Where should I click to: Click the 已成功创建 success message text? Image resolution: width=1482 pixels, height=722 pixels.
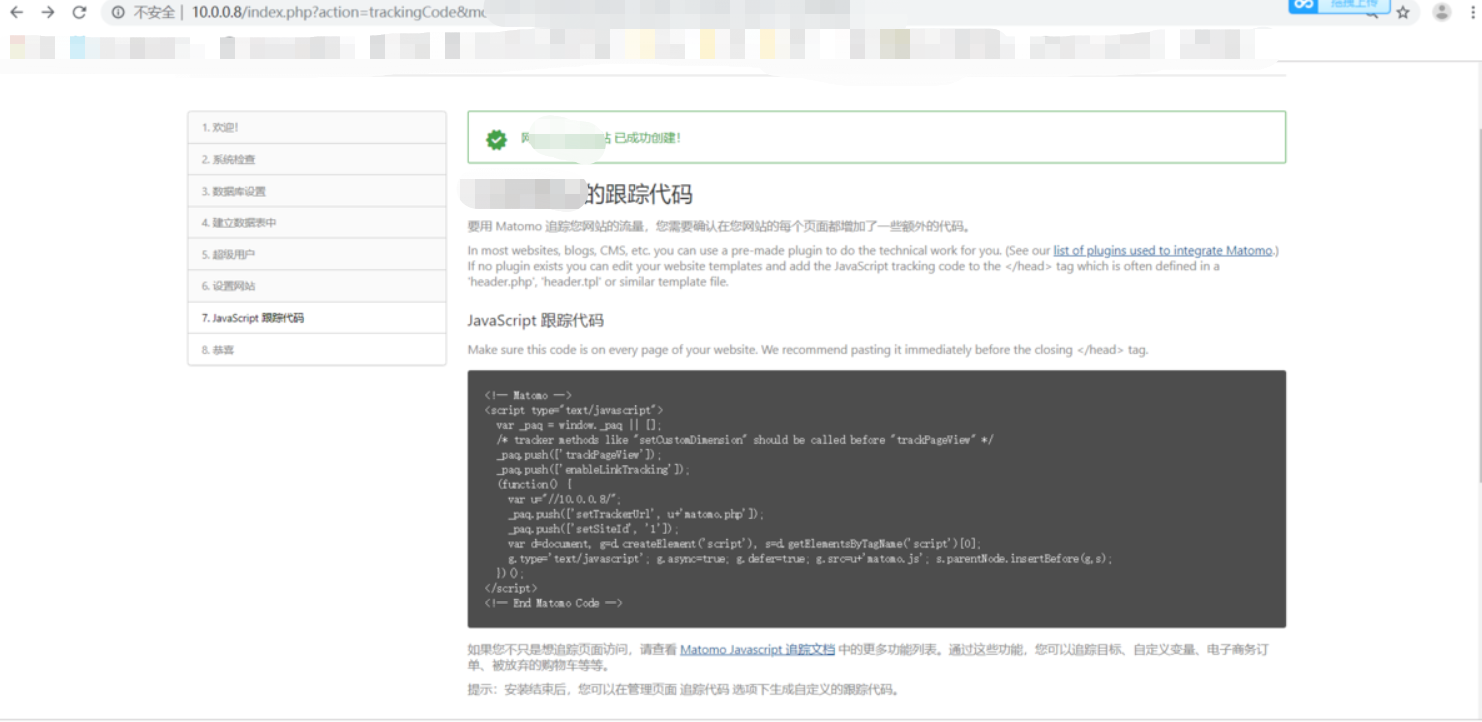[647, 139]
